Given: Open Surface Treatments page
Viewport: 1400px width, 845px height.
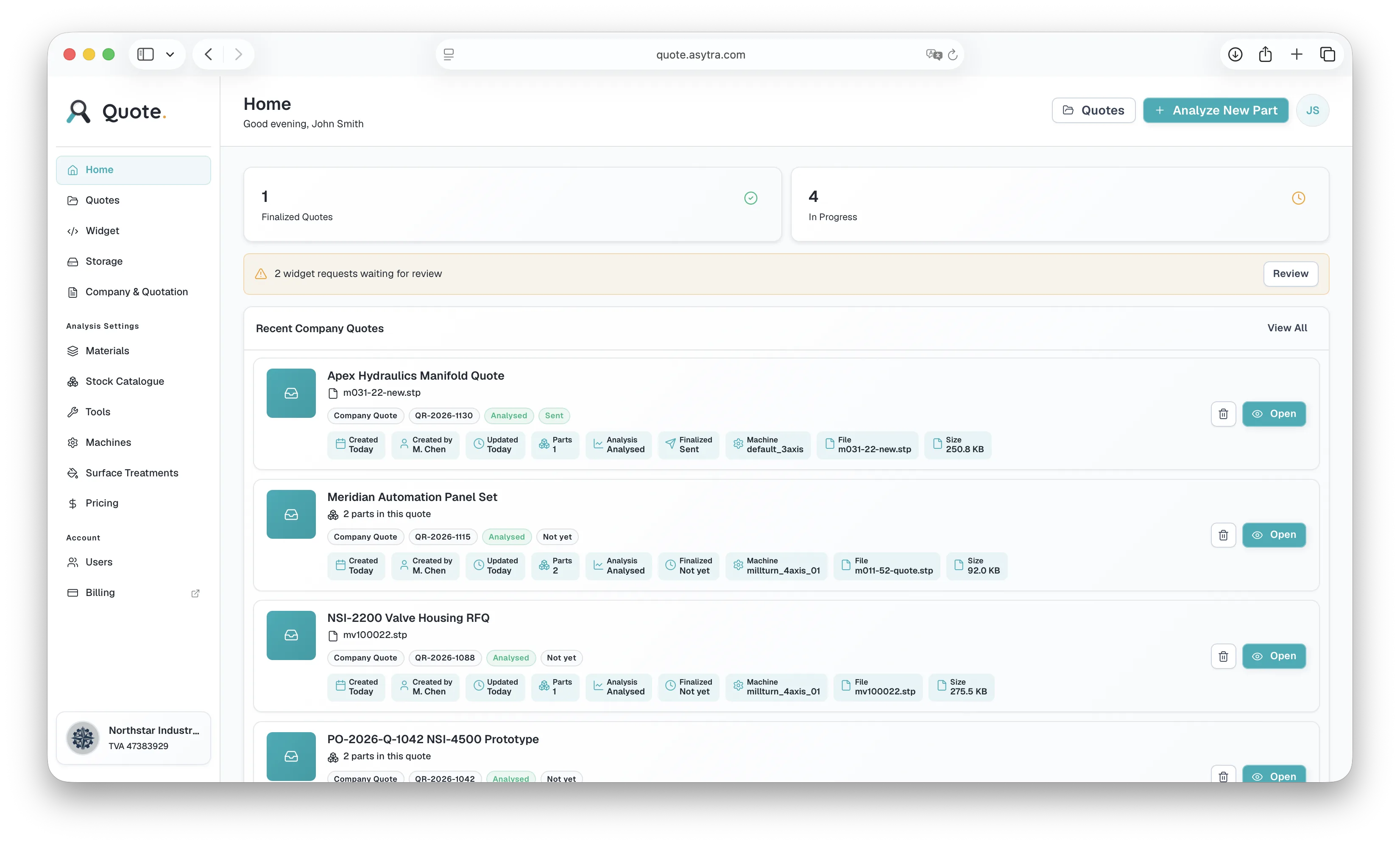Looking at the screenshot, I should click(133, 473).
